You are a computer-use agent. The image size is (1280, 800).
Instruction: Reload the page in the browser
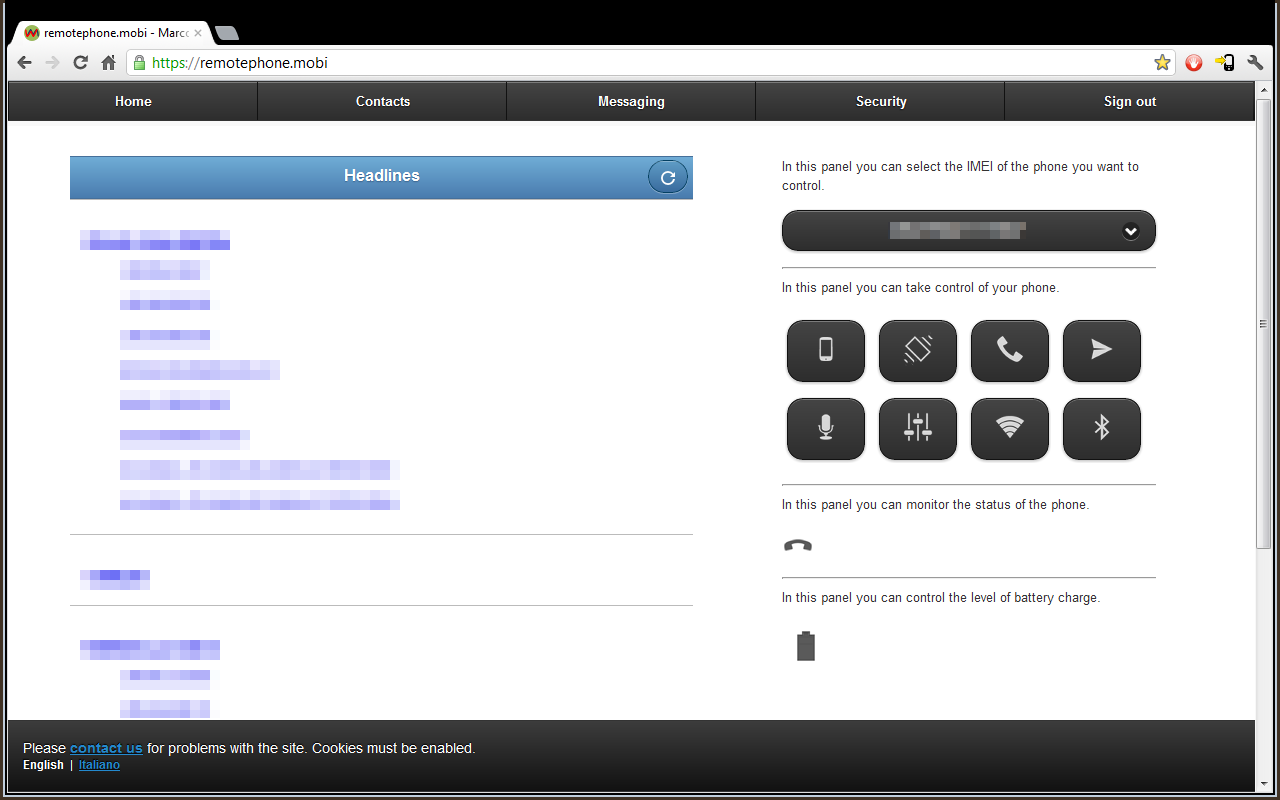coord(81,63)
